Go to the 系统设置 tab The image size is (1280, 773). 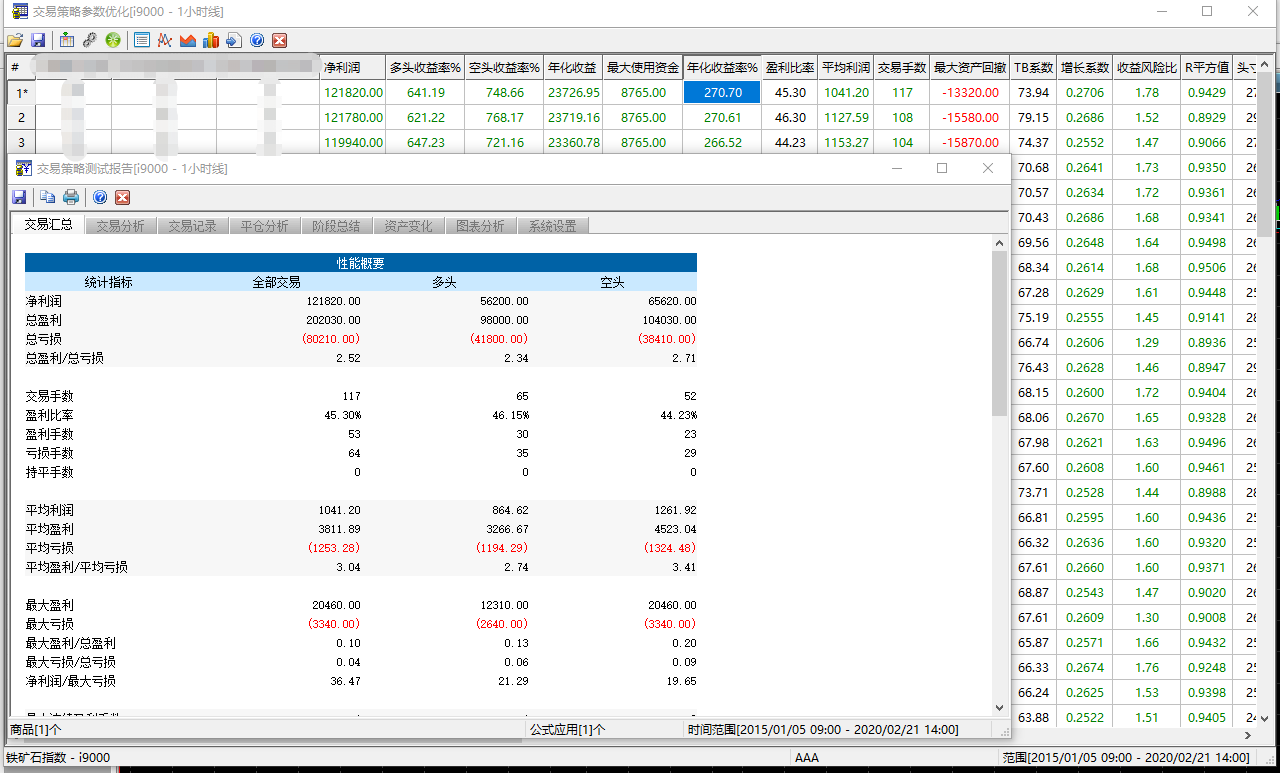(x=552, y=226)
